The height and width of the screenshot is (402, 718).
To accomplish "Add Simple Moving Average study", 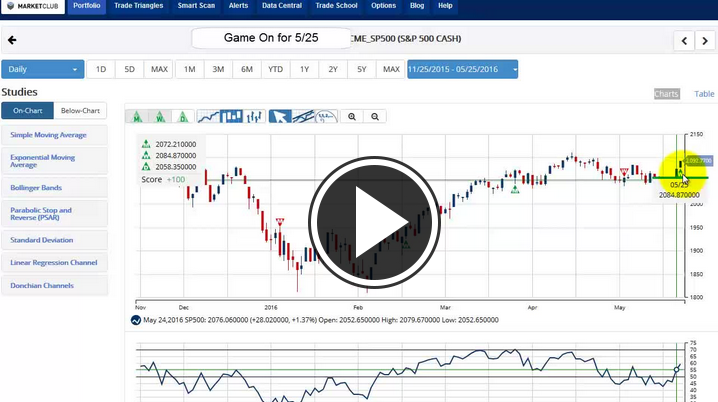I will pyautogui.click(x=54, y=135).
